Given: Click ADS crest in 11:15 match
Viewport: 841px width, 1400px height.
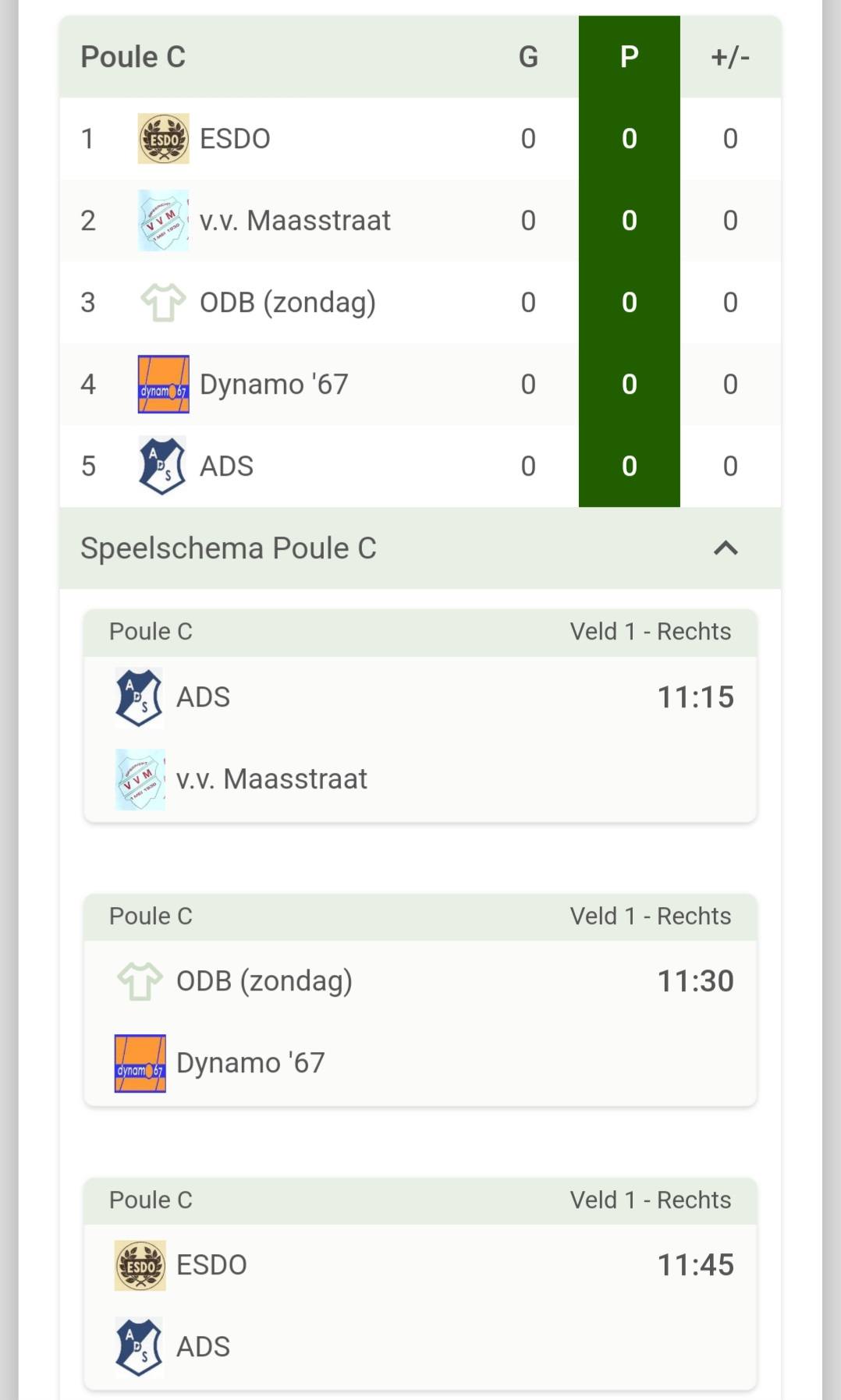Looking at the screenshot, I should point(139,697).
